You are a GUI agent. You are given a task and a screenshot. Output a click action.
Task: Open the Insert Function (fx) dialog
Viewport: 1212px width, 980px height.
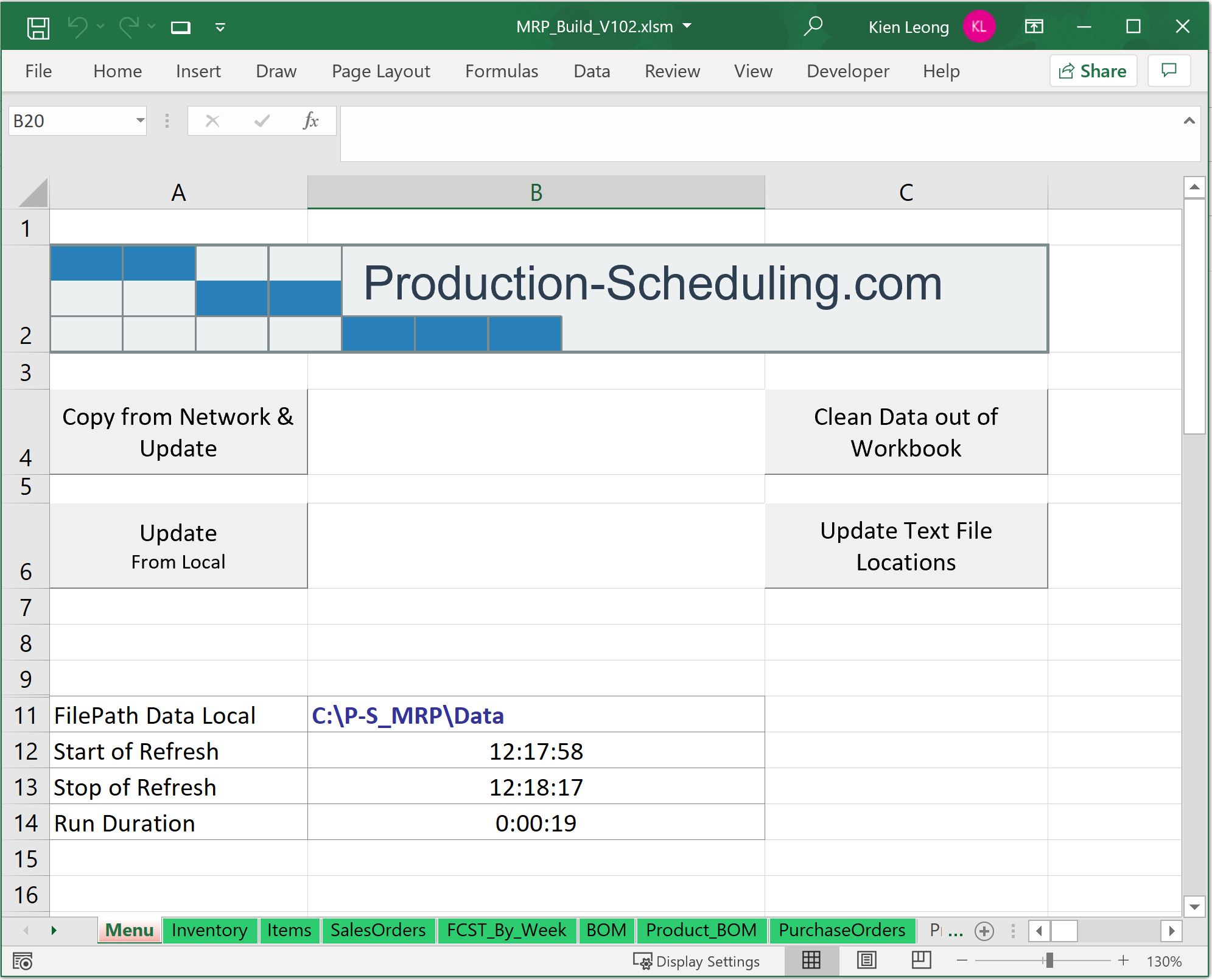click(312, 121)
